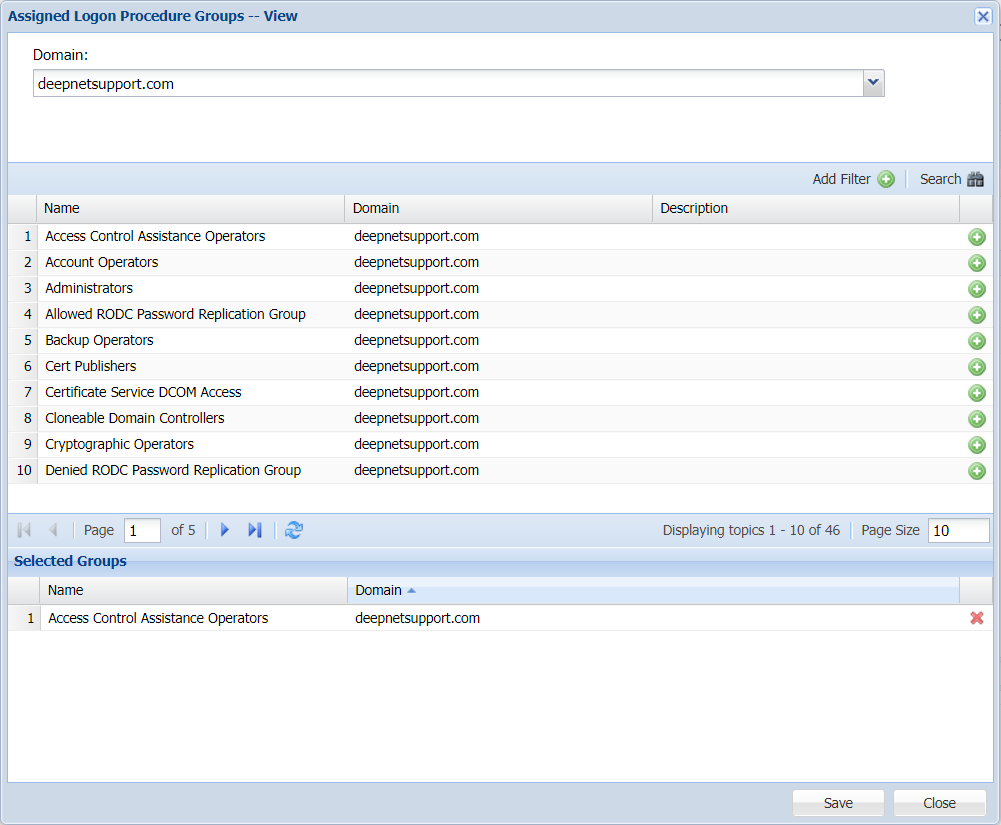The height and width of the screenshot is (825, 1001).
Task: Add Cryptographic Operators with green plus icon
Action: point(977,445)
